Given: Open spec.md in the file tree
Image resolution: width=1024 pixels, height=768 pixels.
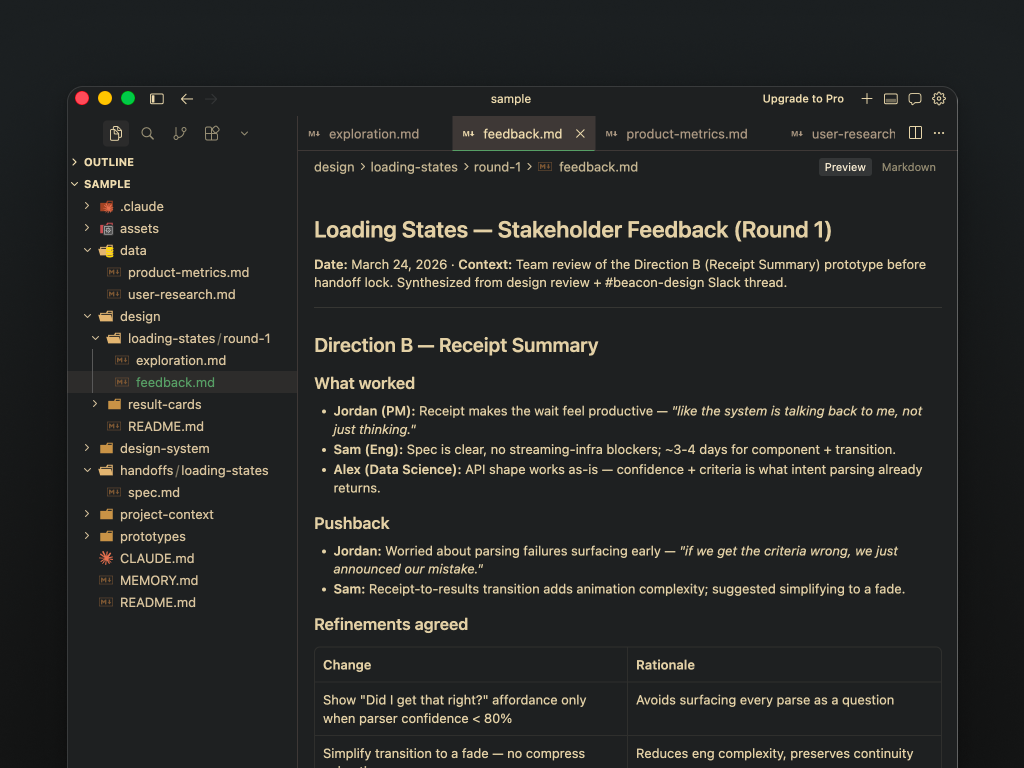Looking at the screenshot, I should tap(183, 492).
